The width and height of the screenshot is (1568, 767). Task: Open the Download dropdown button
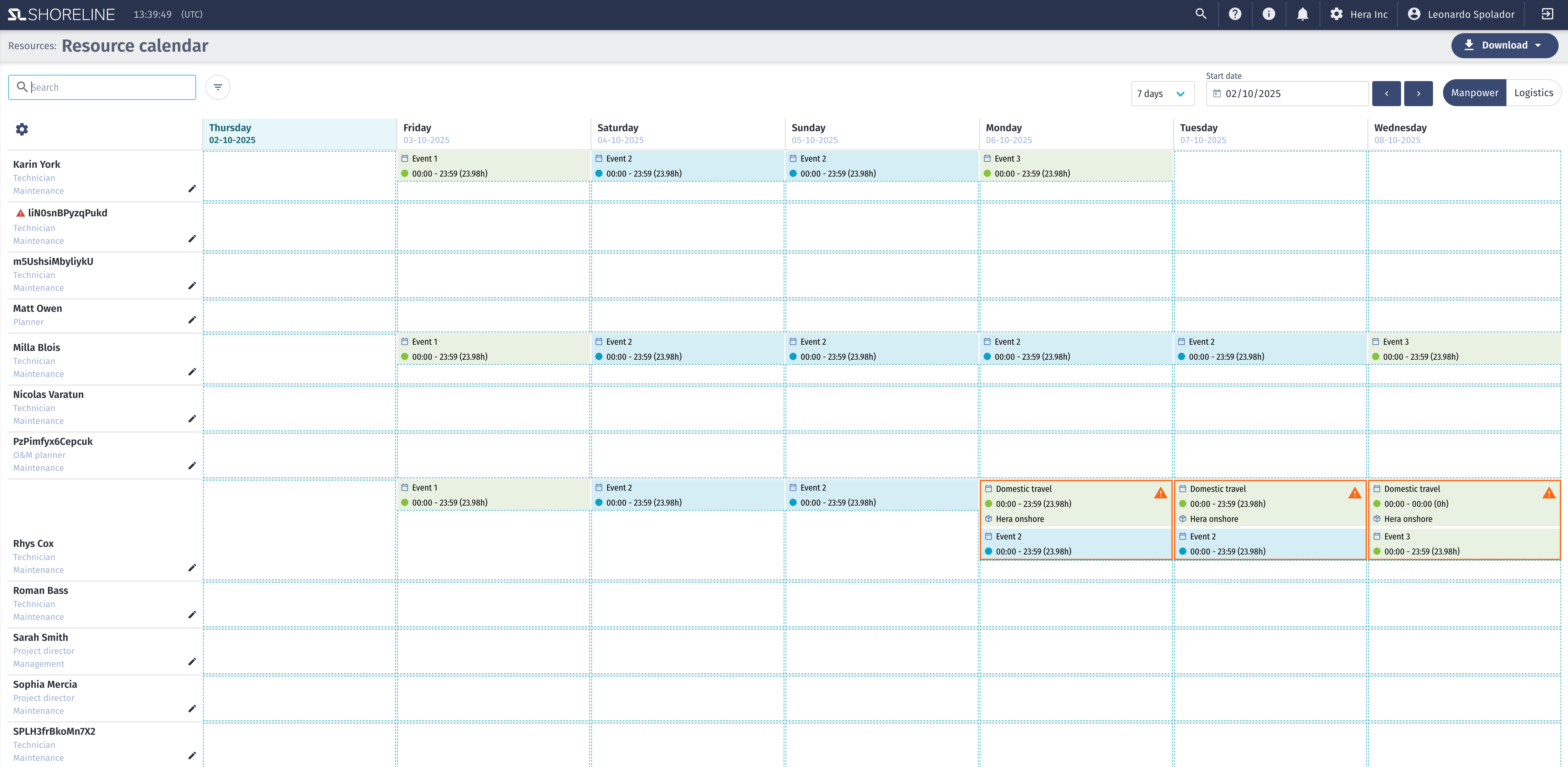click(x=1504, y=45)
